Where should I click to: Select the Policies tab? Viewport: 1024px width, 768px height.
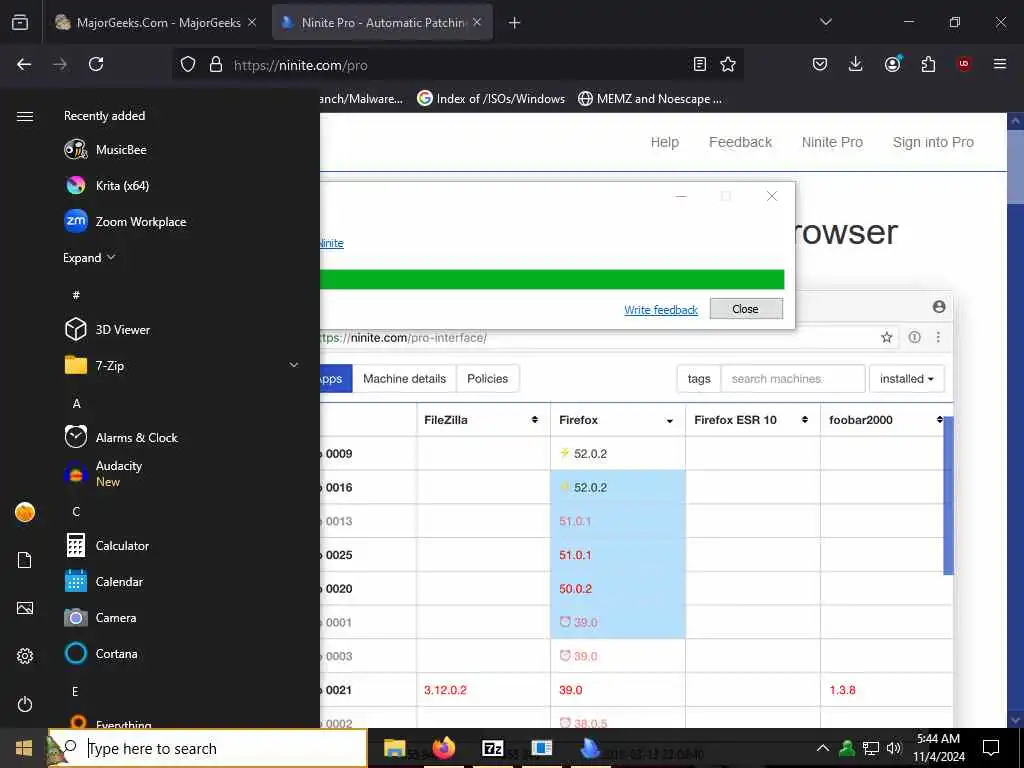[487, 379]
